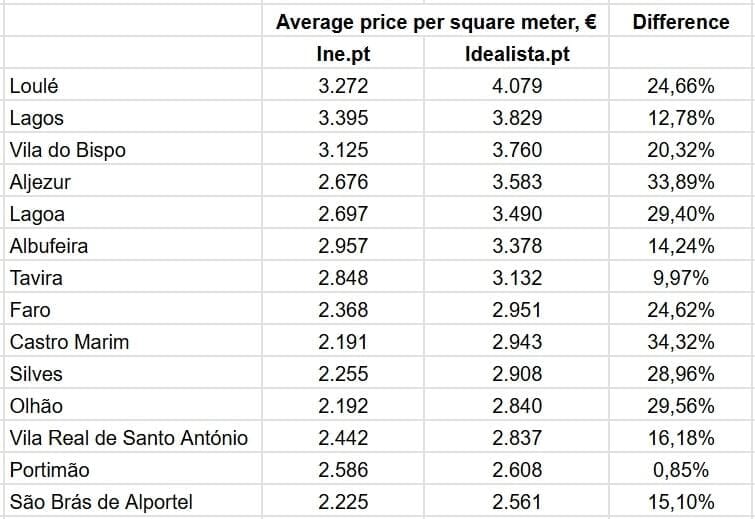Select Lagos Ine.pt price 3.395
This screenshot has width=755, height=519.
click(x=343, y=118)
